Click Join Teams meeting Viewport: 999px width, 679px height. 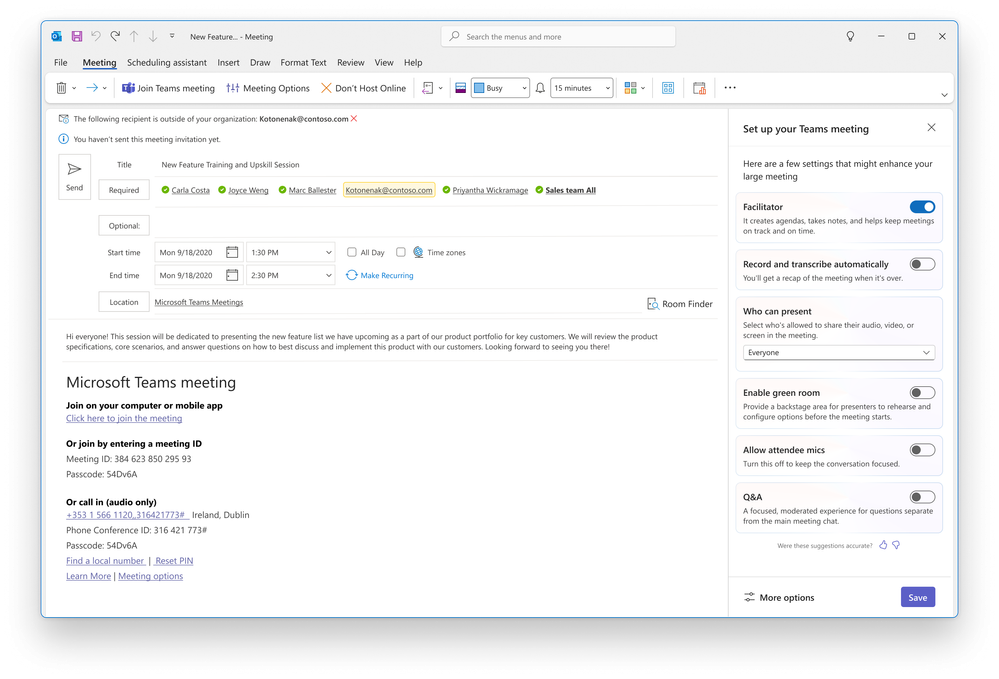coord(168,88)
